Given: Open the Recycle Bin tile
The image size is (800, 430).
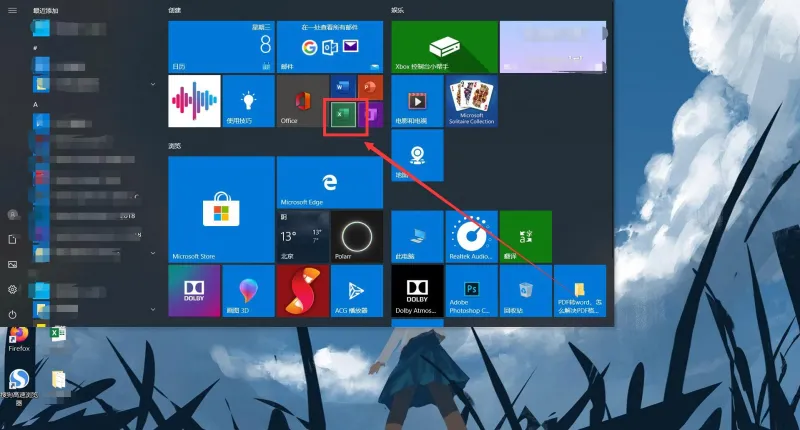Looking at the screenshot, I should point(526,291).
